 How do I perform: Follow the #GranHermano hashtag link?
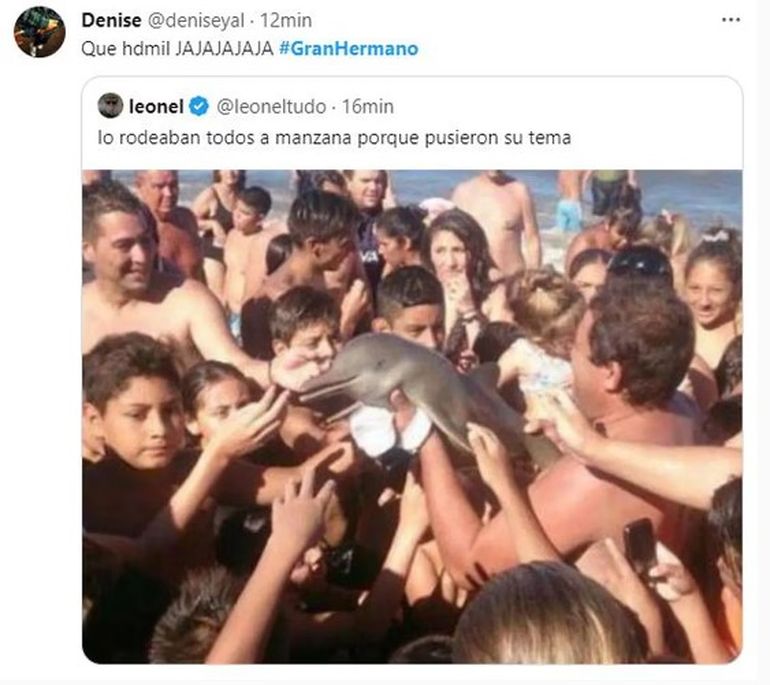(x=348, y=48)
